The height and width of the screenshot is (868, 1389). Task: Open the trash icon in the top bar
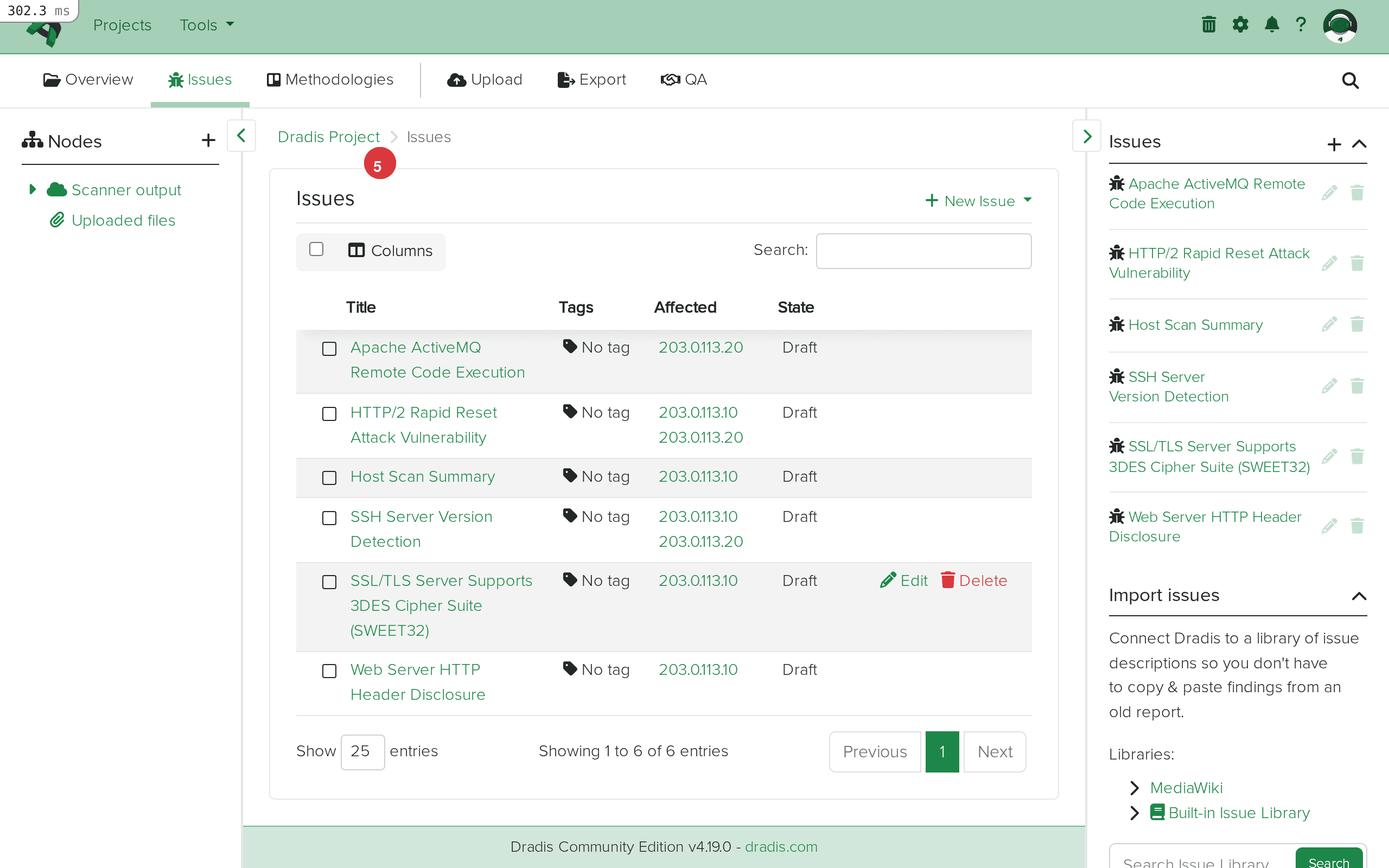(1208, 24)
